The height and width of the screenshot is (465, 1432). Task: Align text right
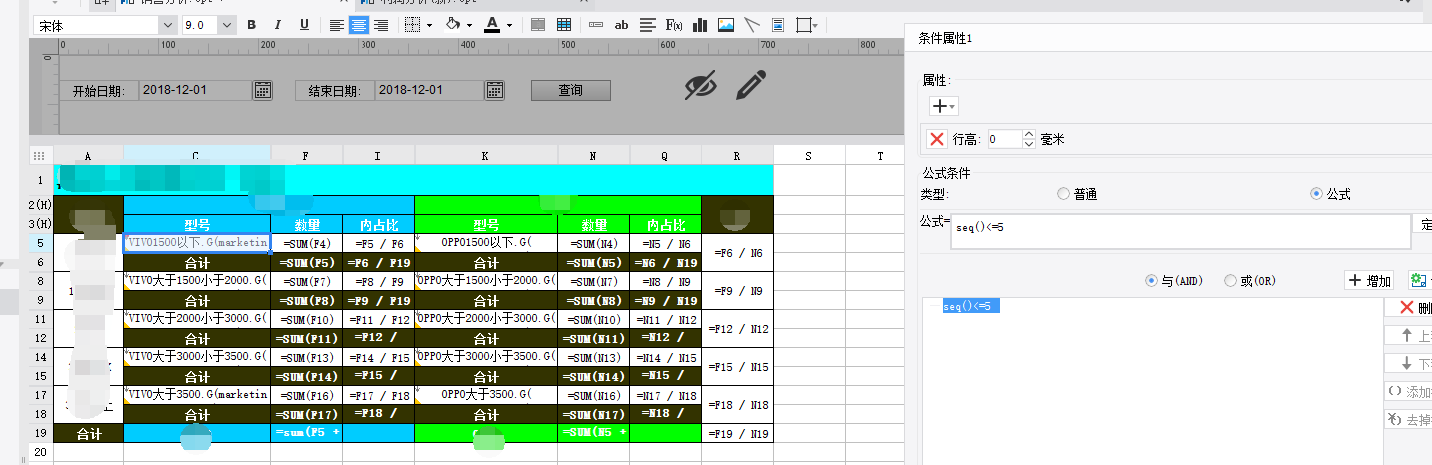pyautogui.click(x=381, y=25)
